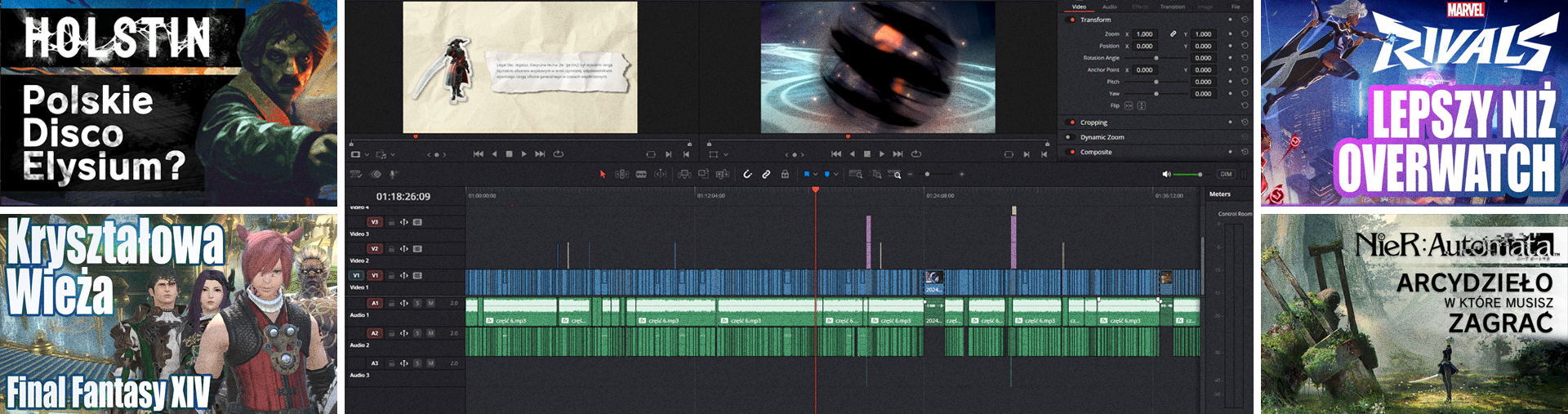The height and width of the screenshot is (414, 1568).
Task: Click Mark Out in the timeline viewer
Action: click(x=1045, y=154)
